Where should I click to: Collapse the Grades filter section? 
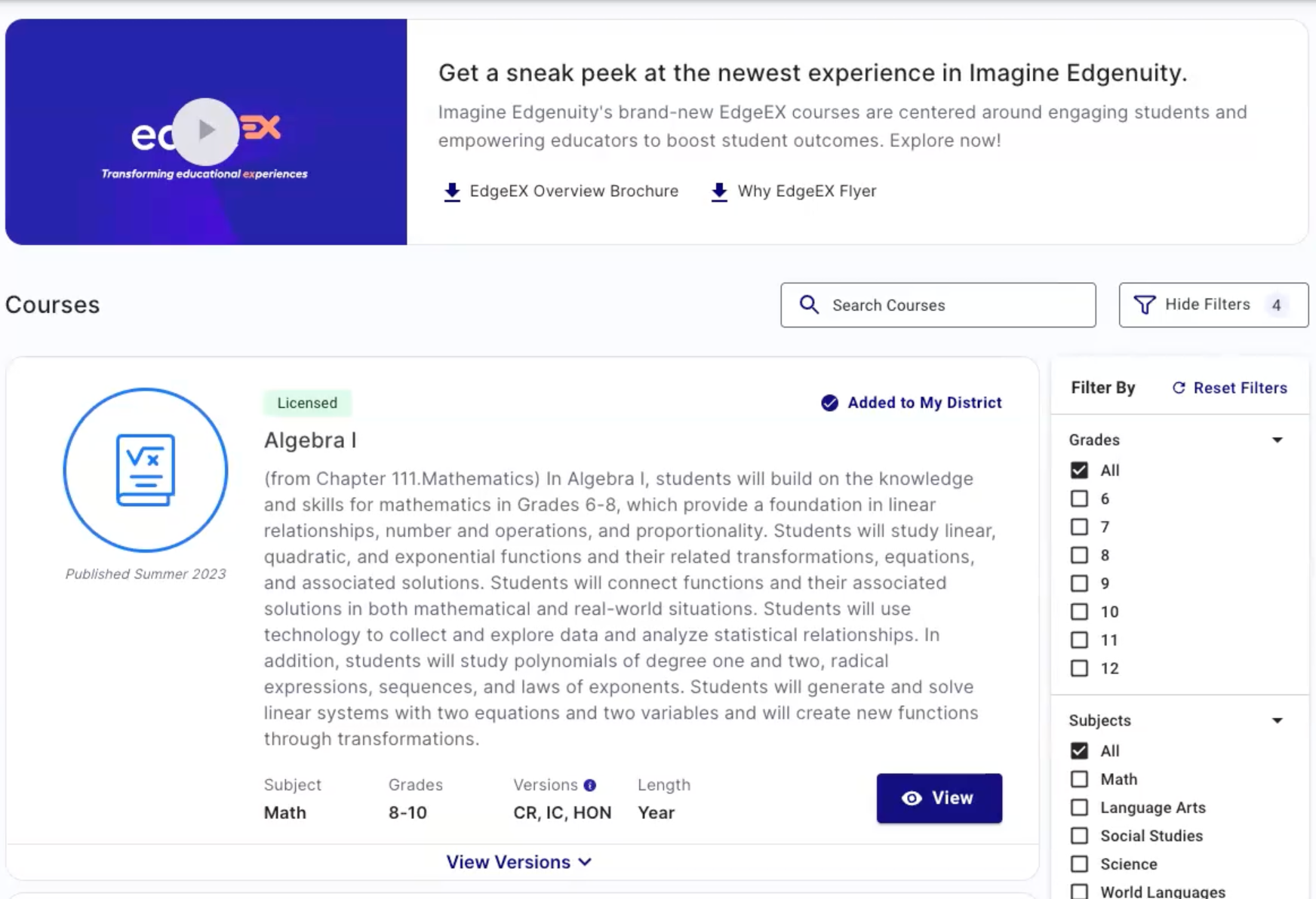click(1277, 440)
